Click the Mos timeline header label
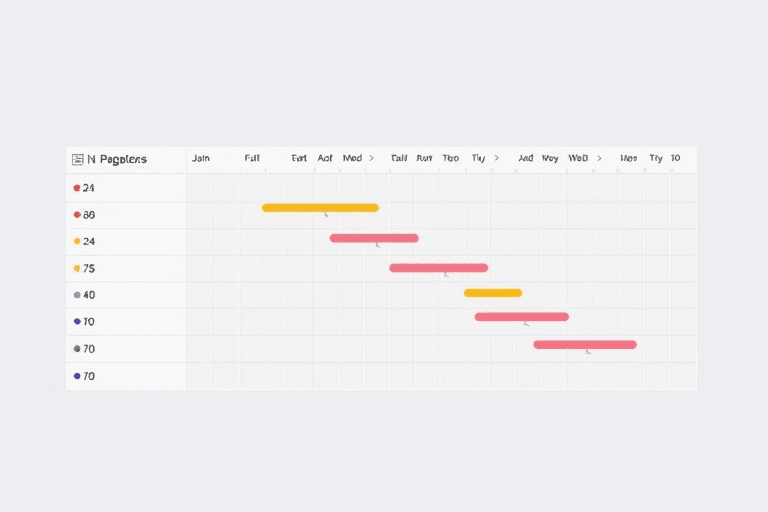This screenshot has height=512, width=768. coord(628,158)
